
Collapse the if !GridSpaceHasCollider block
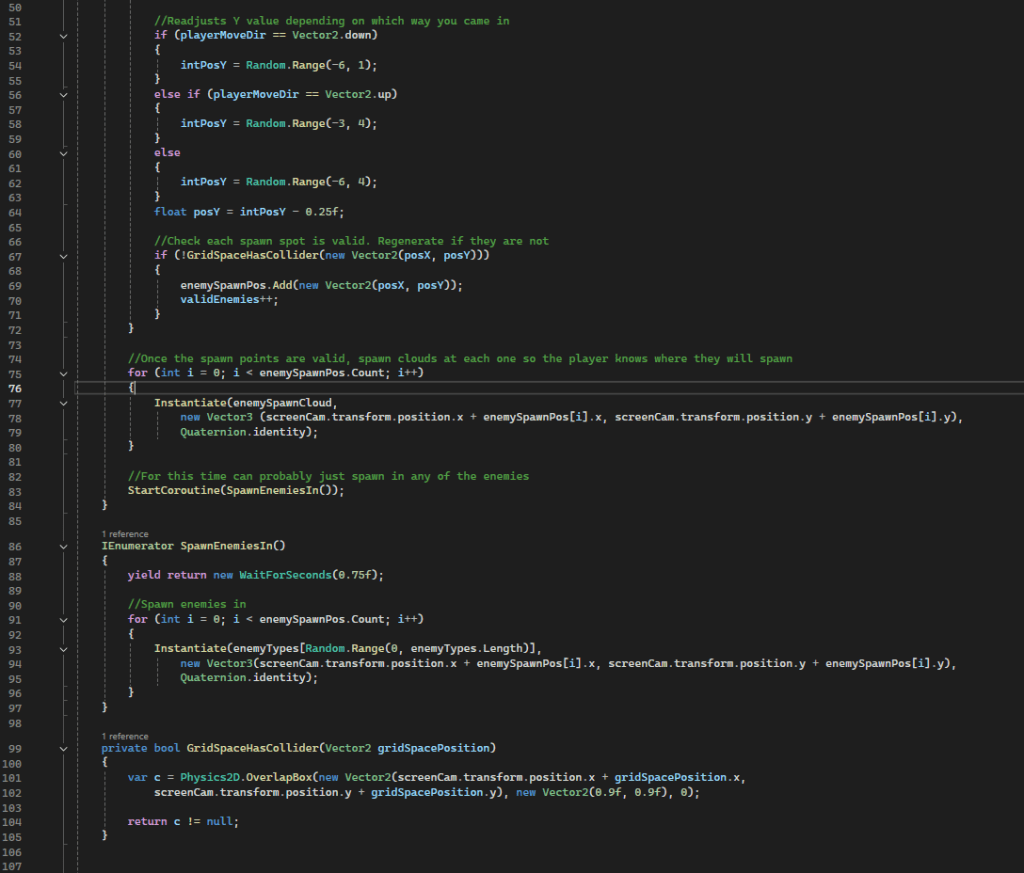65,256
